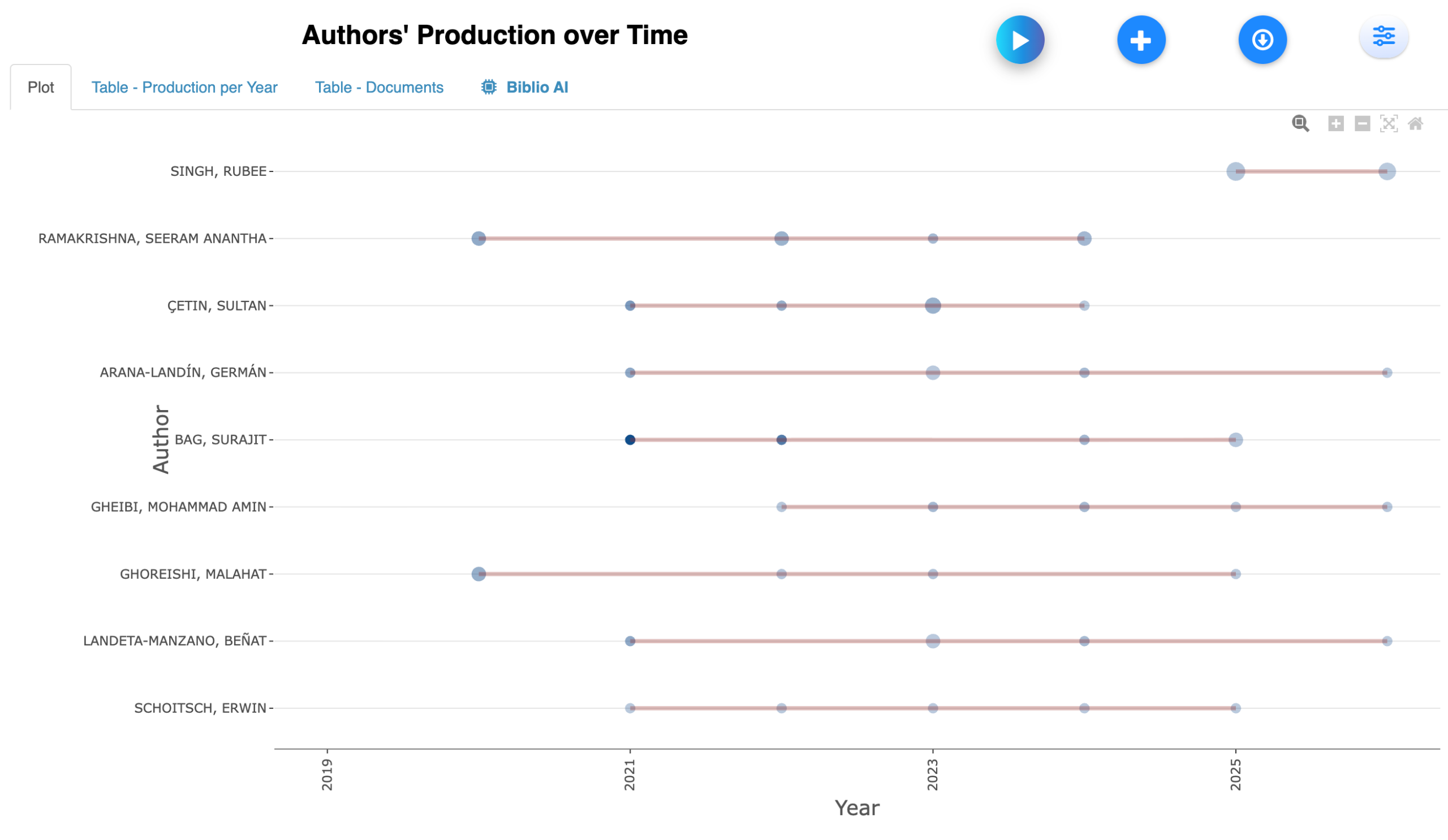Open the Biblio AI tab
The height and width of the screenshot is (840, 1448).
(524, 87)
